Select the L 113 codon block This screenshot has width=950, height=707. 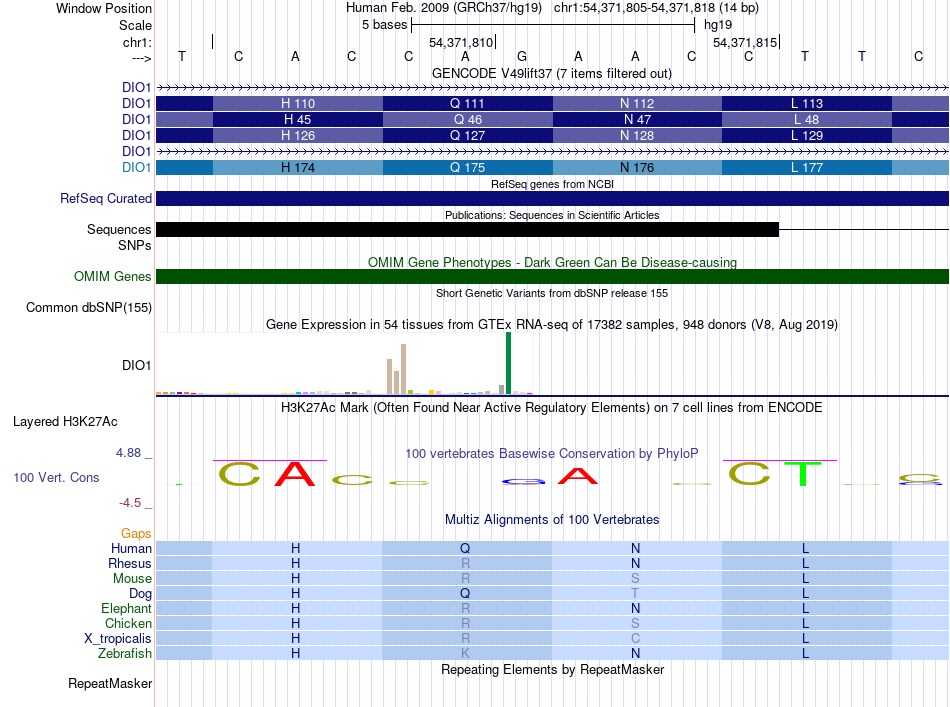(x=807, y=104)
